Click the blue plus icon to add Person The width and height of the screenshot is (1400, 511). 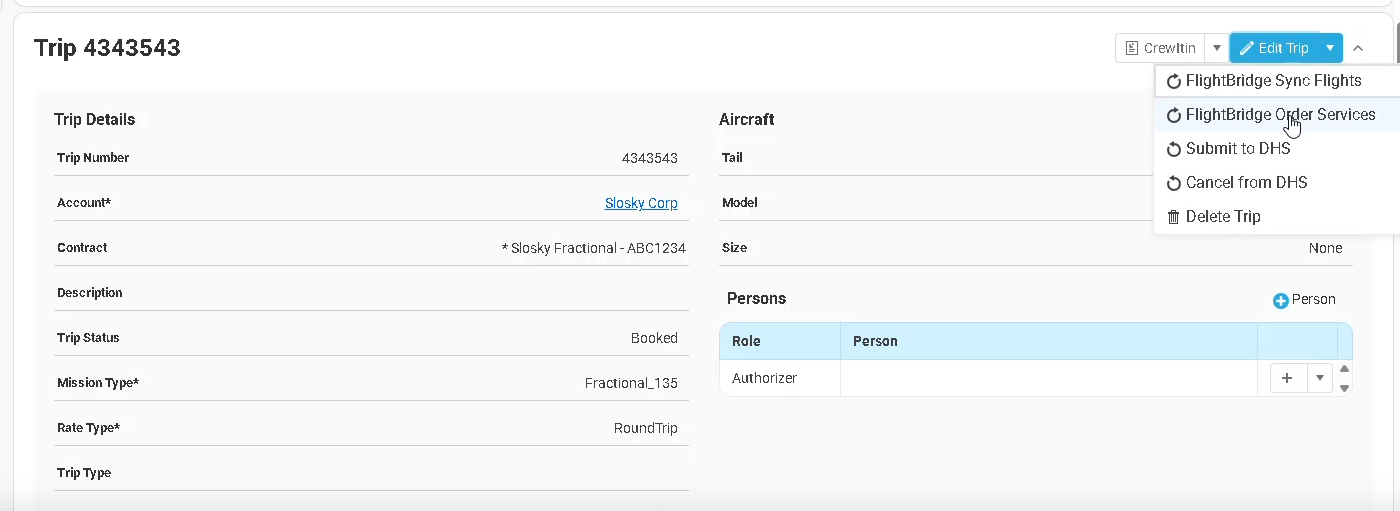click(x=1280, y=300)
